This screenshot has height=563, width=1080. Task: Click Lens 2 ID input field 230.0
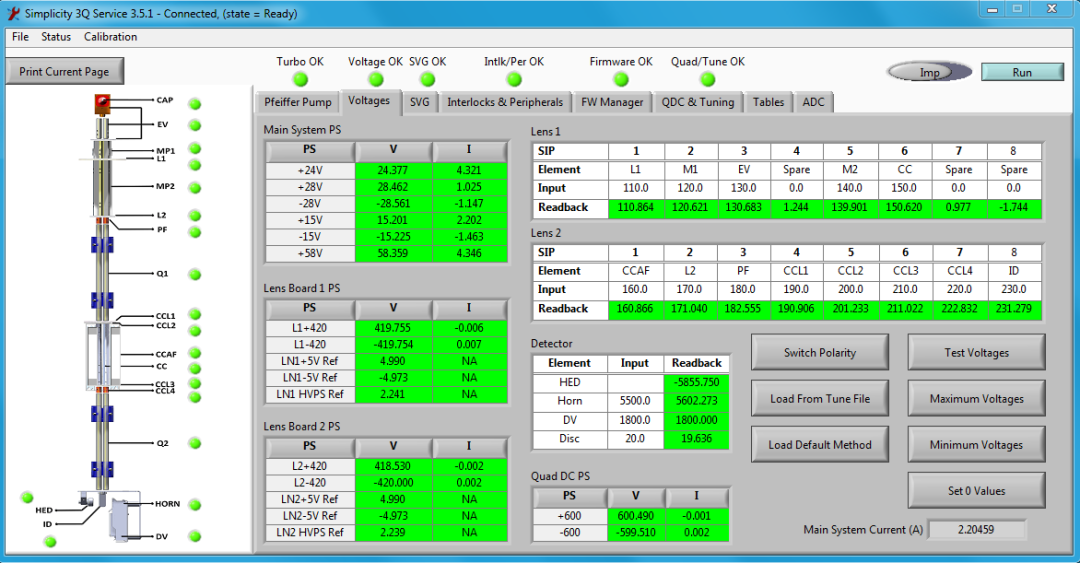pos(1014,289)
